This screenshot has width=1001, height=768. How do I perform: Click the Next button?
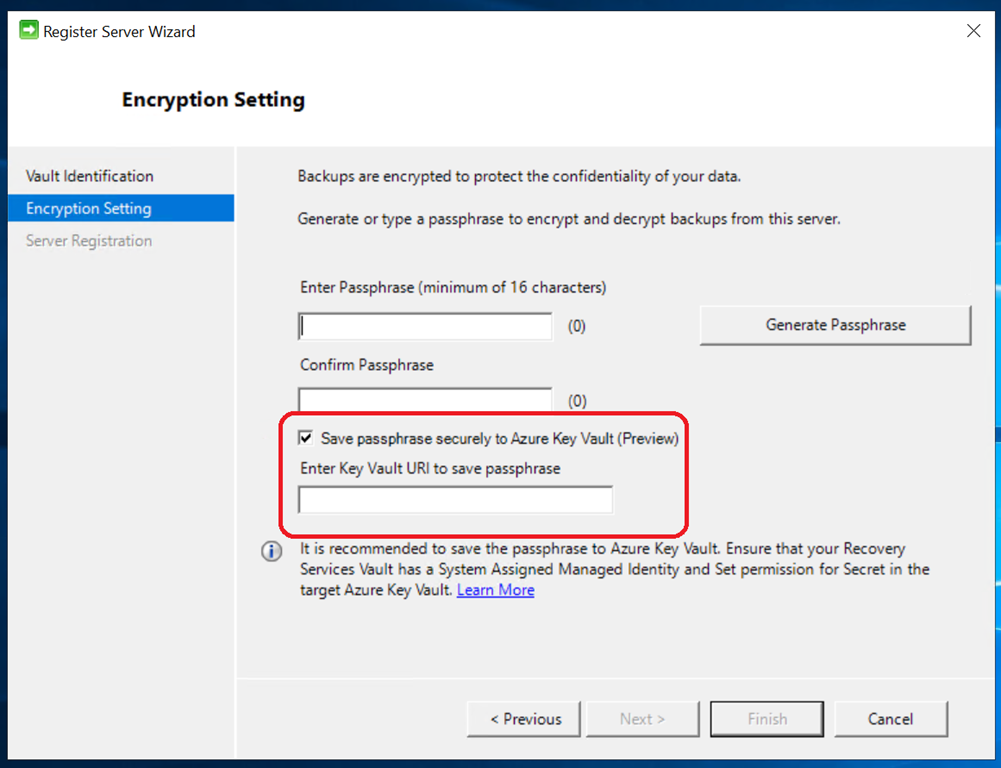[642, 719]
